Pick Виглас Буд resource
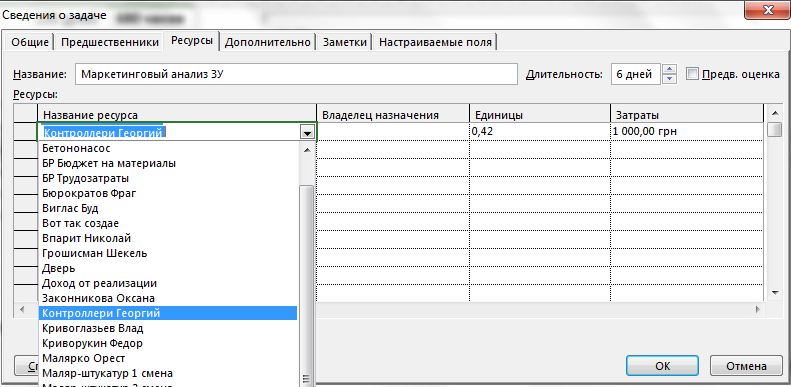The image size is (791, 387). [167, 208]
